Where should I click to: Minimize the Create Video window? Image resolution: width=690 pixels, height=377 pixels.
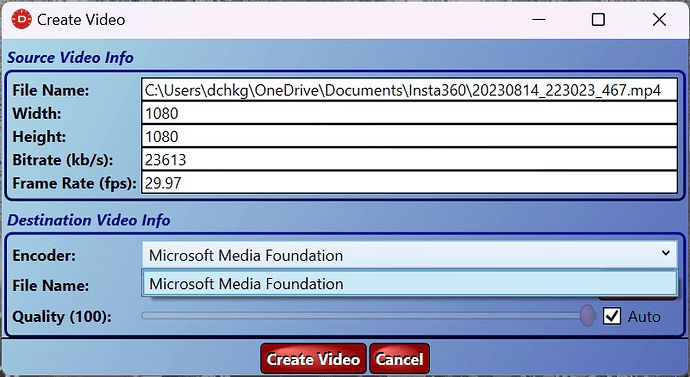[x=539, y=19]
